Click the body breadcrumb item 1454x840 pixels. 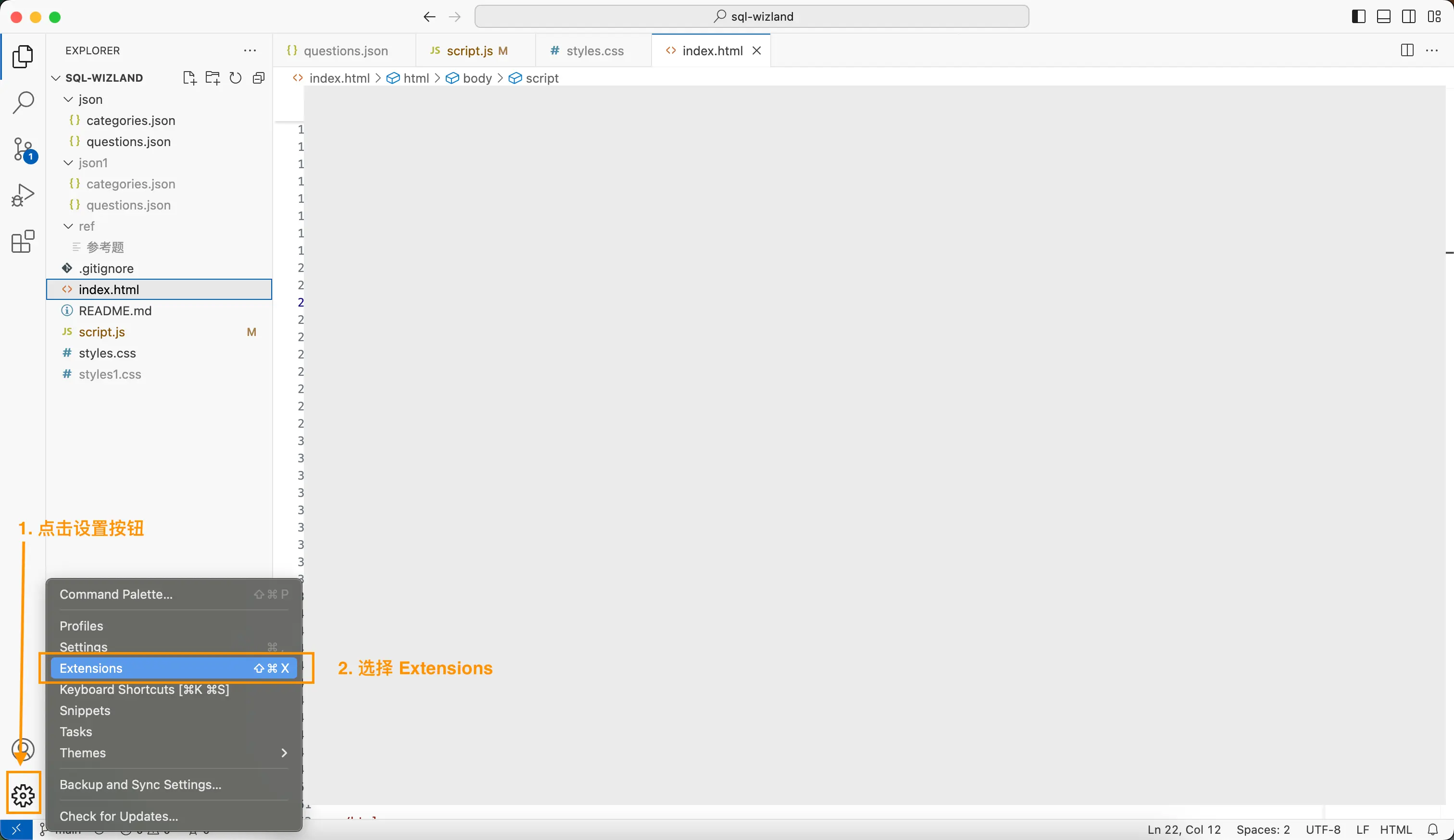(x=478, y=78)
